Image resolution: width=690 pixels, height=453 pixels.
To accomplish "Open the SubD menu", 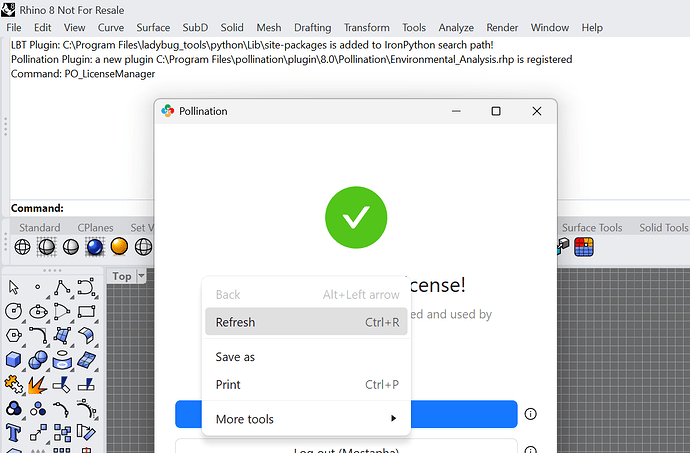I will pos(195,28).
